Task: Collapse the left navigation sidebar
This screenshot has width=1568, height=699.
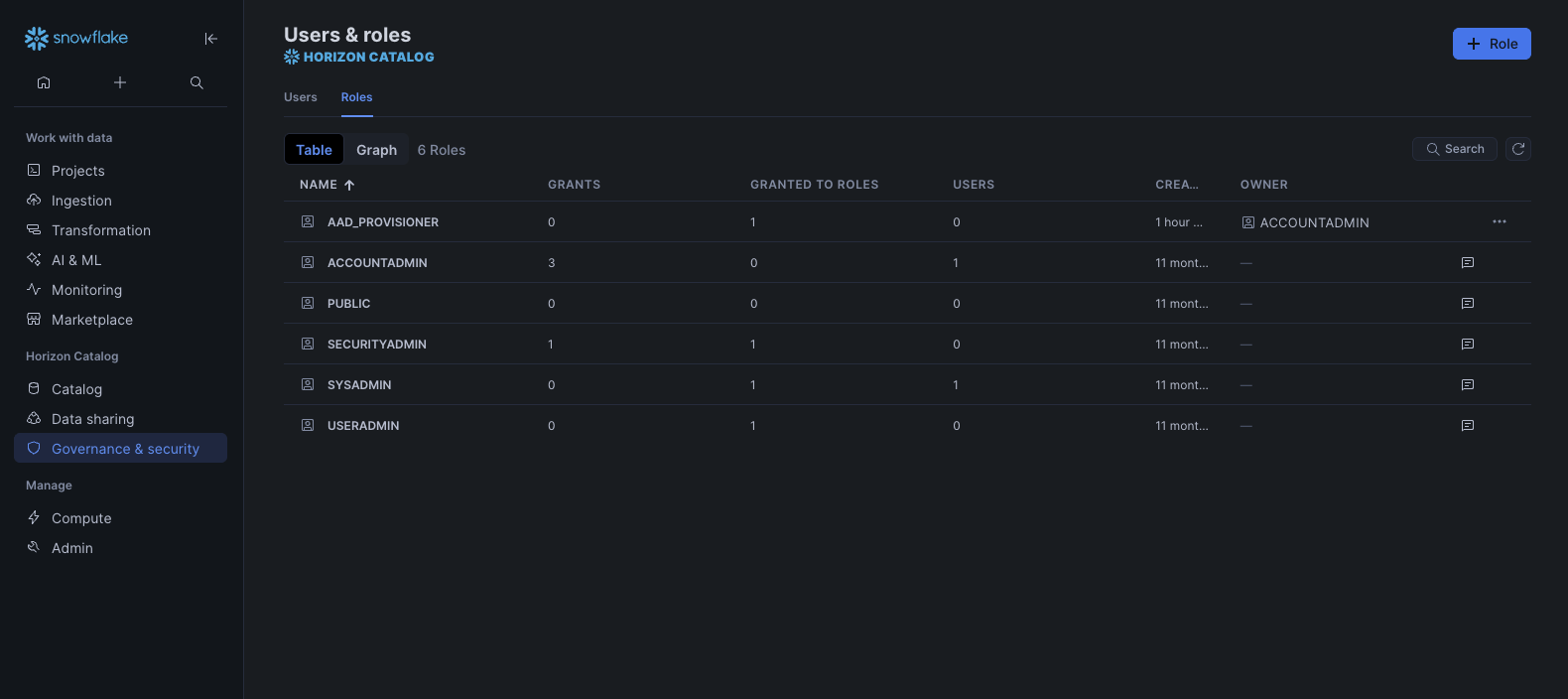Action: click(x=210, y=39)
